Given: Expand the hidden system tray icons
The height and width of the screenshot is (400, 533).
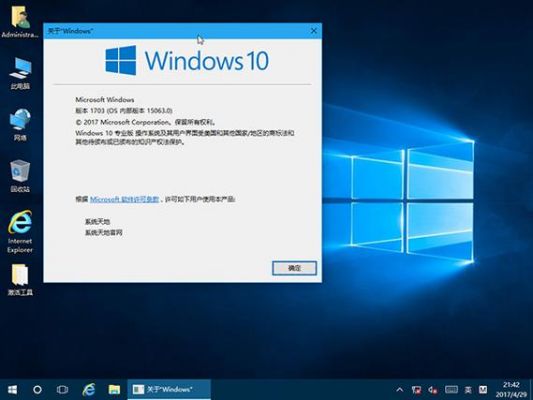Looking at the screenshot, I should click(400, 390).
